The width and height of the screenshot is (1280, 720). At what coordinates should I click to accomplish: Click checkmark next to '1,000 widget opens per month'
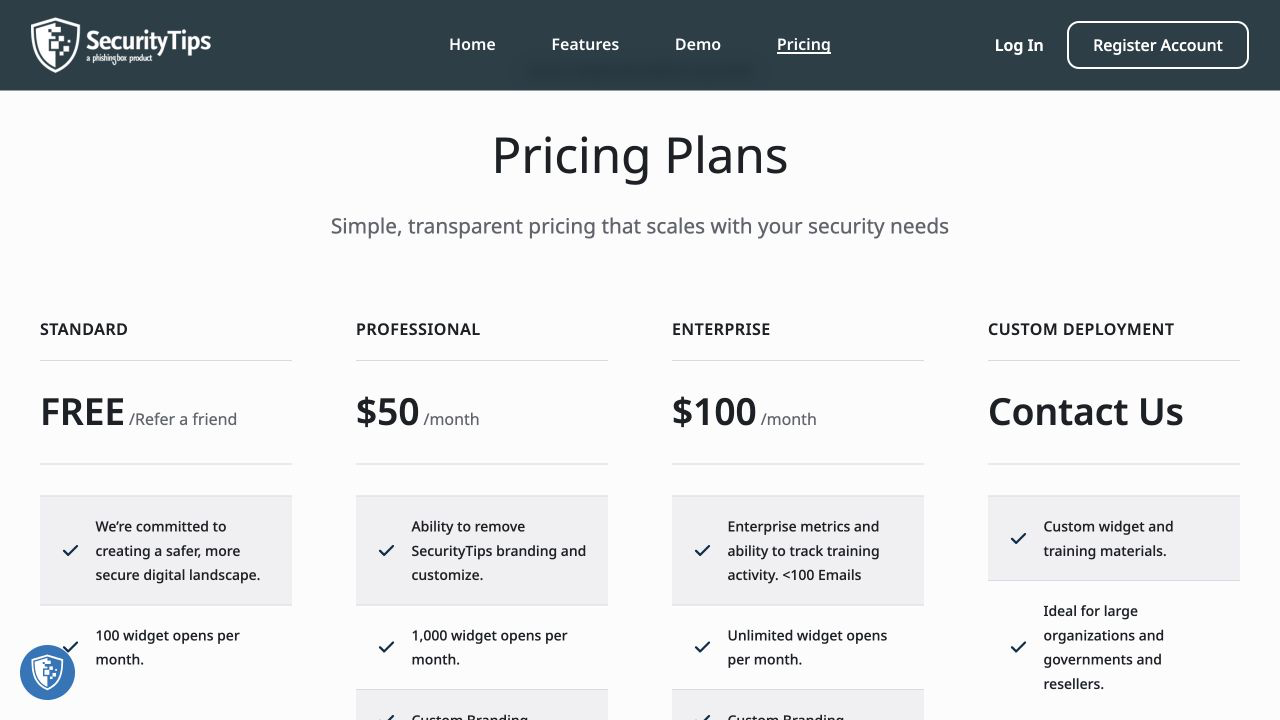coord(386,647)
